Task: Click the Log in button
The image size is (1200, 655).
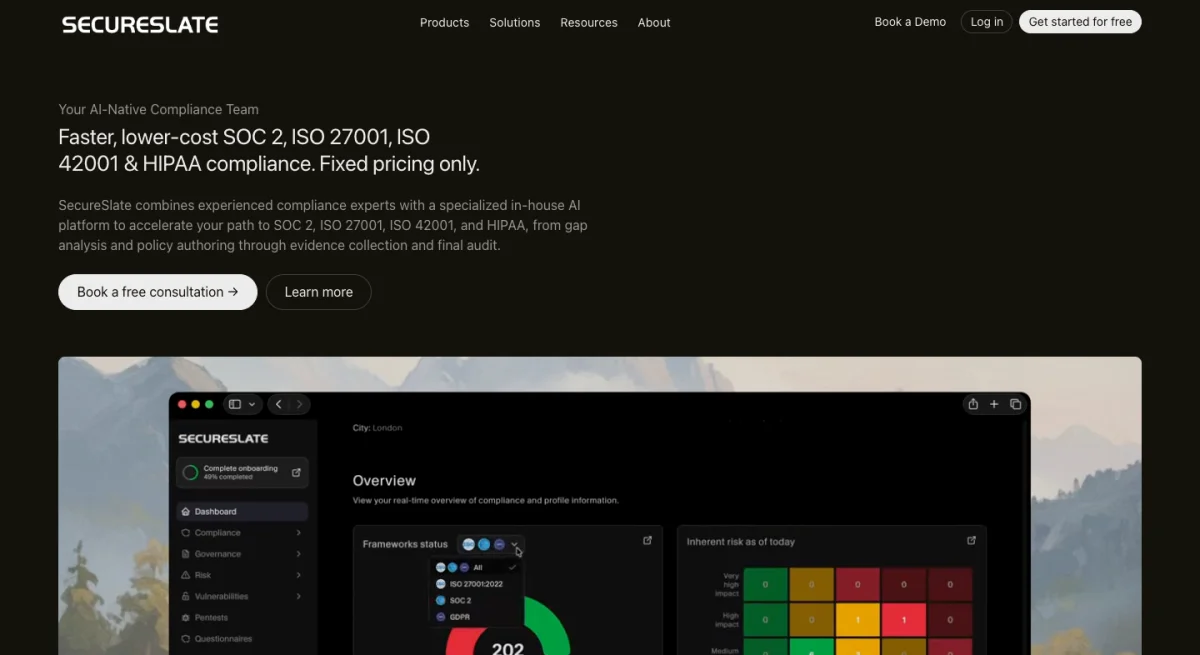Action: [986, 22]
